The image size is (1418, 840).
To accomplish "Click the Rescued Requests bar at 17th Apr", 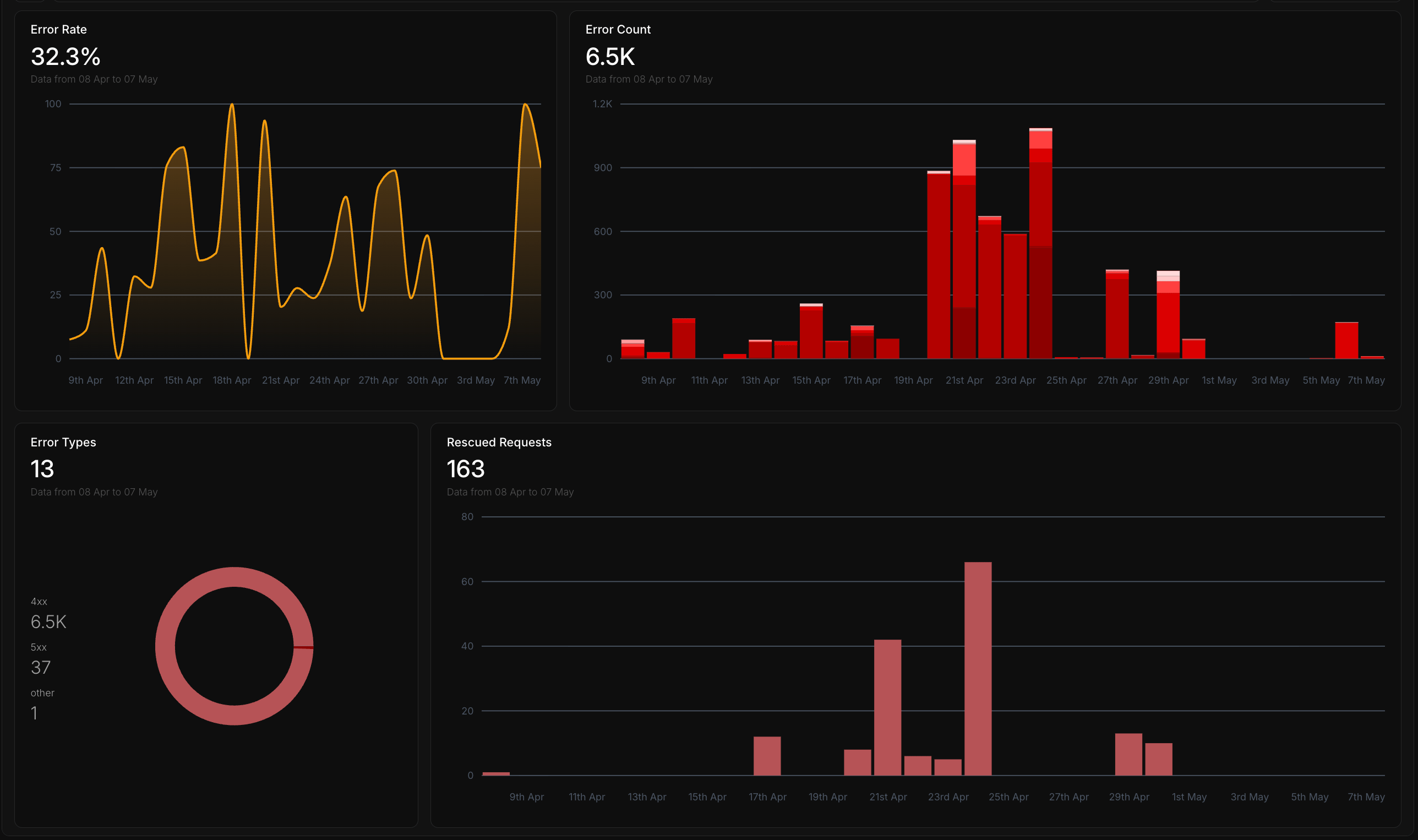I will point(767,756).
